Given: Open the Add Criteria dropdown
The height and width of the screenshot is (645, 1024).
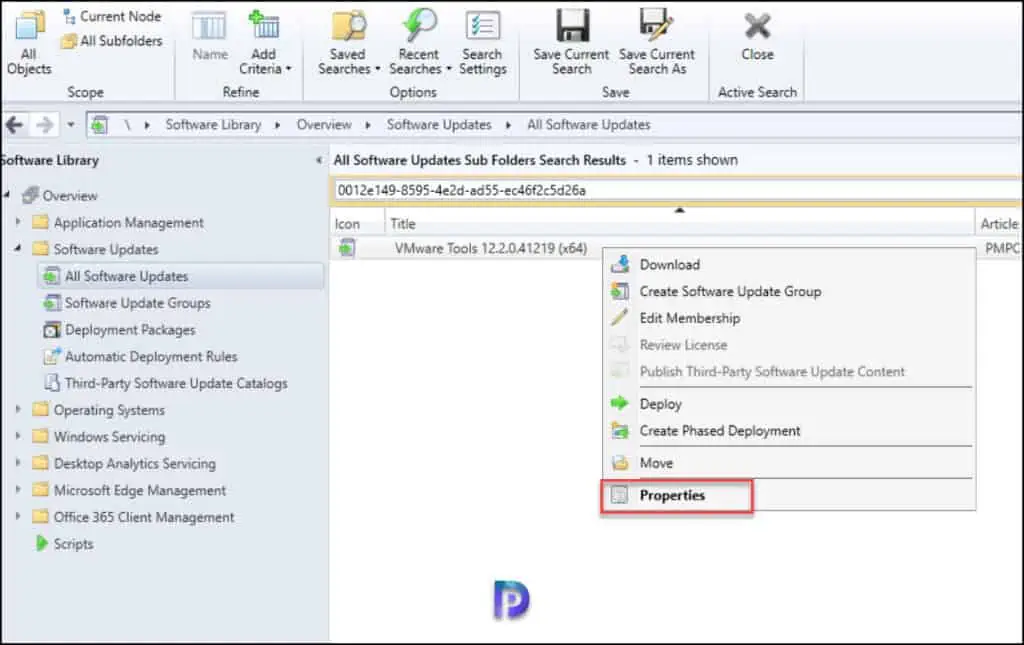Looking at the screenshot, I should point(264,43).
